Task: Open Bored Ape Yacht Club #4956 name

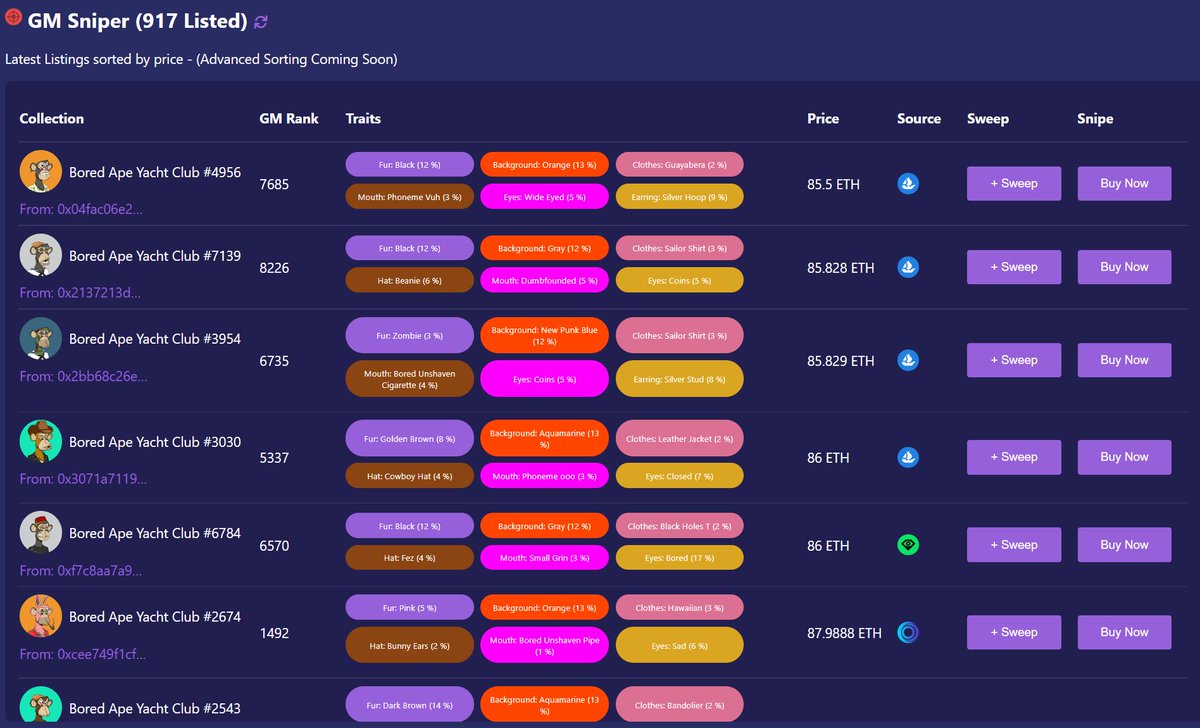Action: [155, 172]
